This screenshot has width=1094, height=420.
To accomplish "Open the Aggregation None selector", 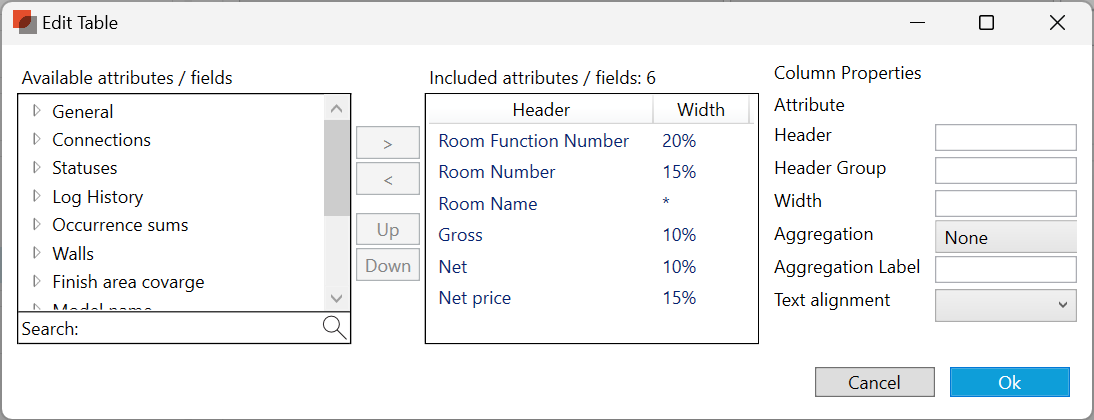I will pos(1005,237).
